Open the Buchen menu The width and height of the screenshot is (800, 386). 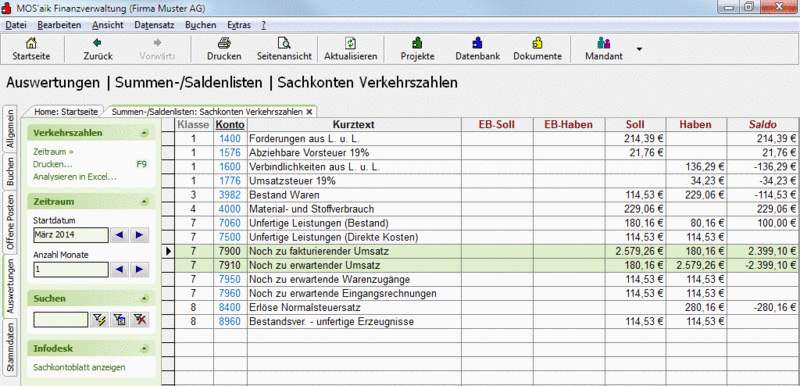point(201,25)
